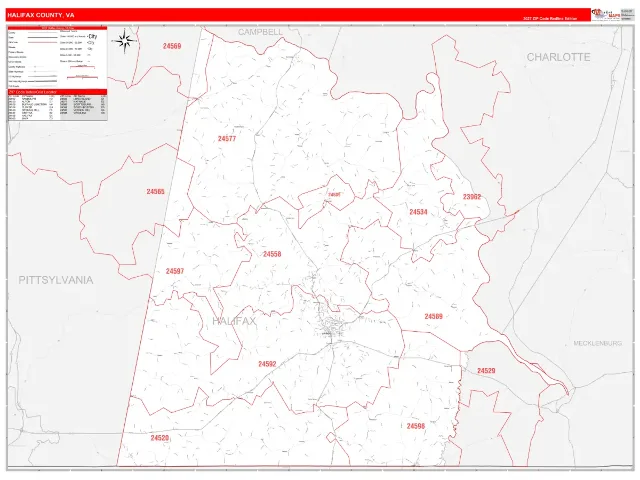Select ZIP code 24569 label
Screen dimensions: 640x480
click(x=172, y=46)
